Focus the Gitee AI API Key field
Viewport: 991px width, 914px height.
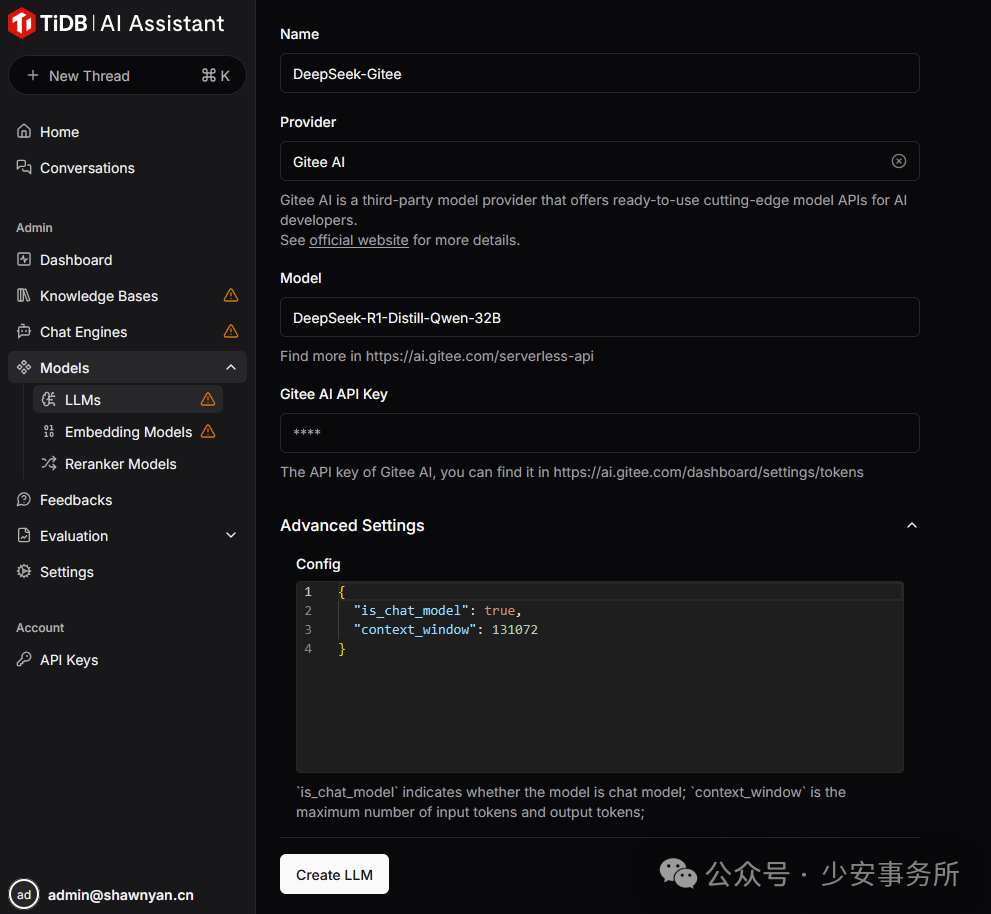(599, 433)
